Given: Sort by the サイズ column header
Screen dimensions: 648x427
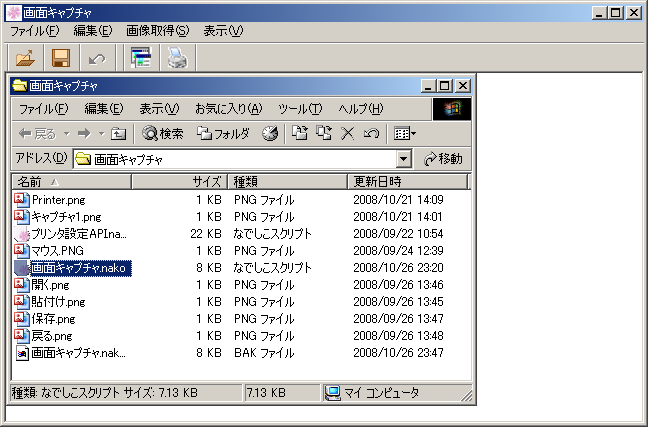Looking at the screenshot, I should pos(179,181).
